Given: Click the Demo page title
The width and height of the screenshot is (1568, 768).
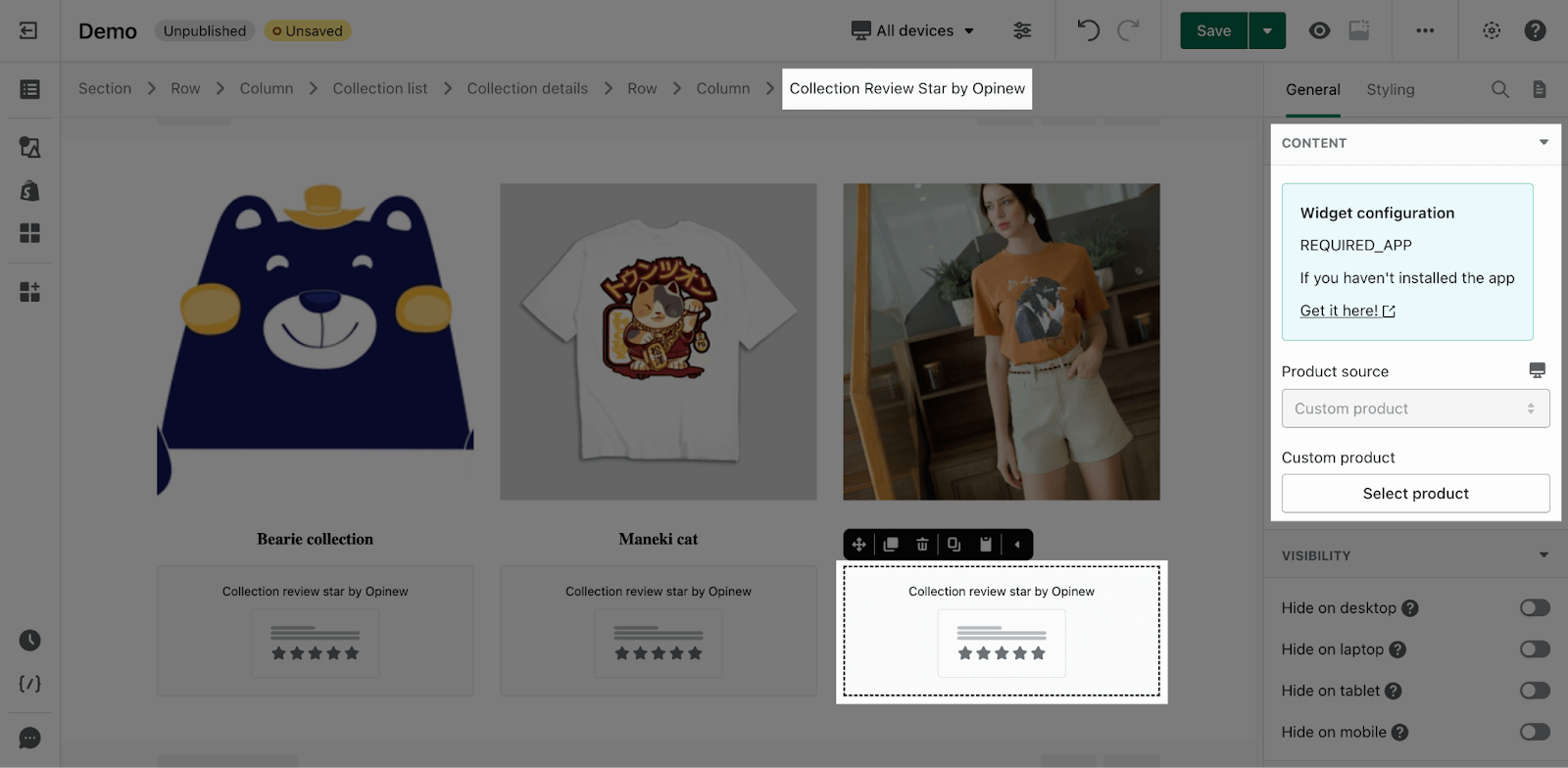Looking at the screenshot, I should click(x=108, y=31).
